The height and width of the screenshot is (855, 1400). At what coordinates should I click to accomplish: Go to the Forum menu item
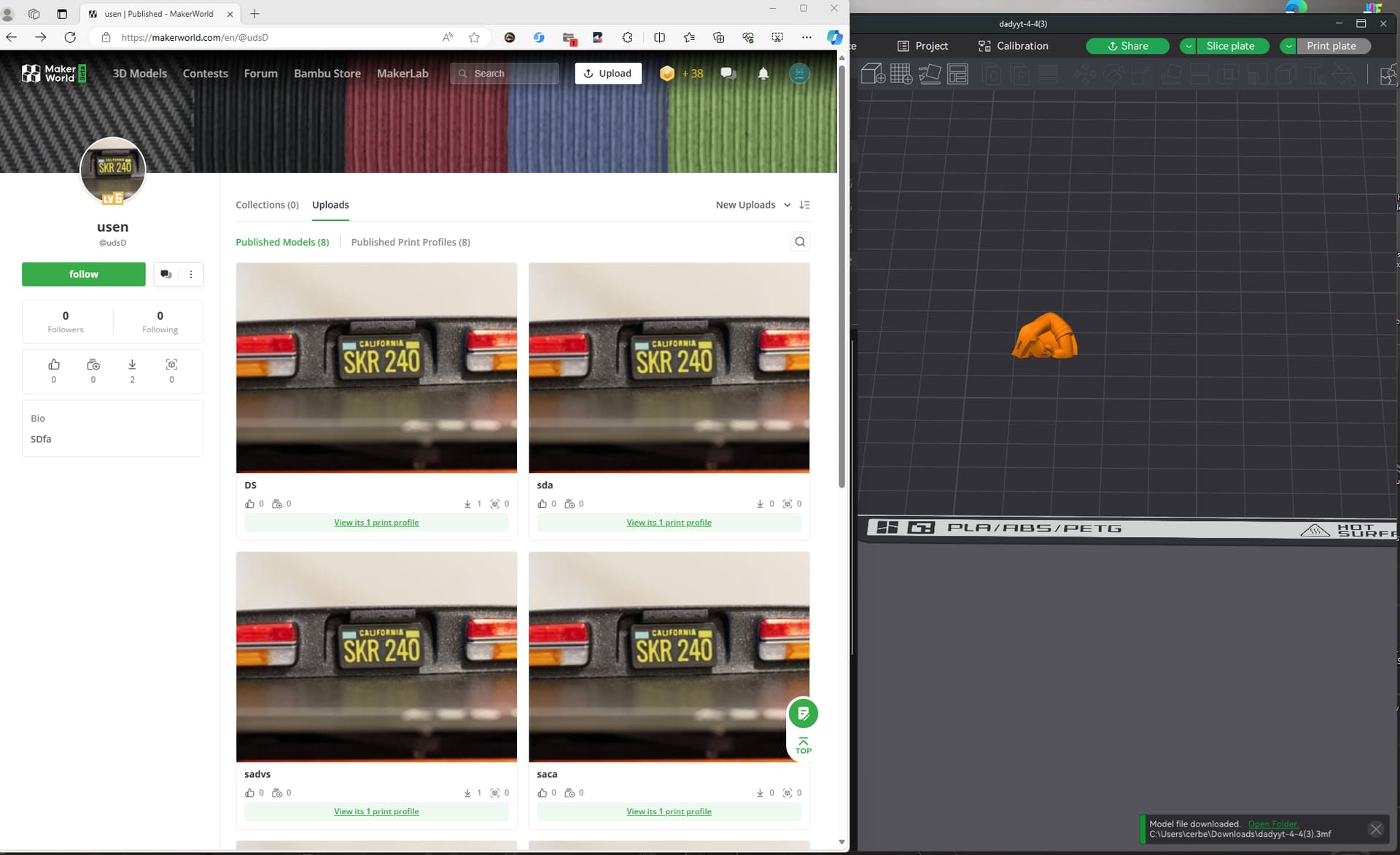tap(260, 73)
